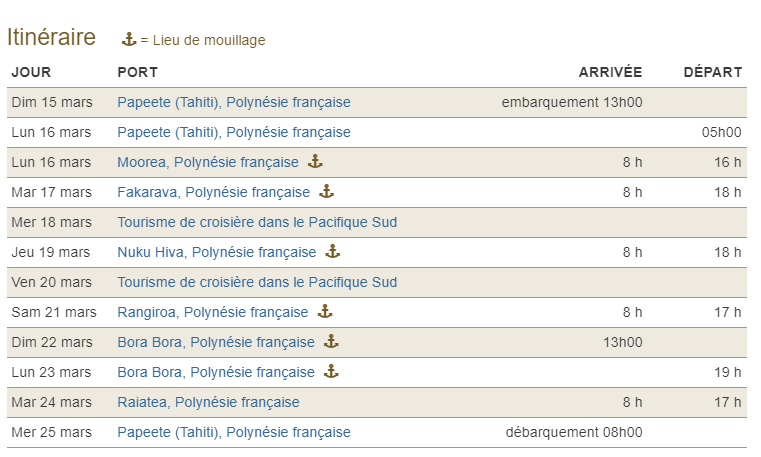The width and height of the screenshot is (761, 457).
Task: Click the anchor icon next to Rangiroa
Action: pos(325,311)
